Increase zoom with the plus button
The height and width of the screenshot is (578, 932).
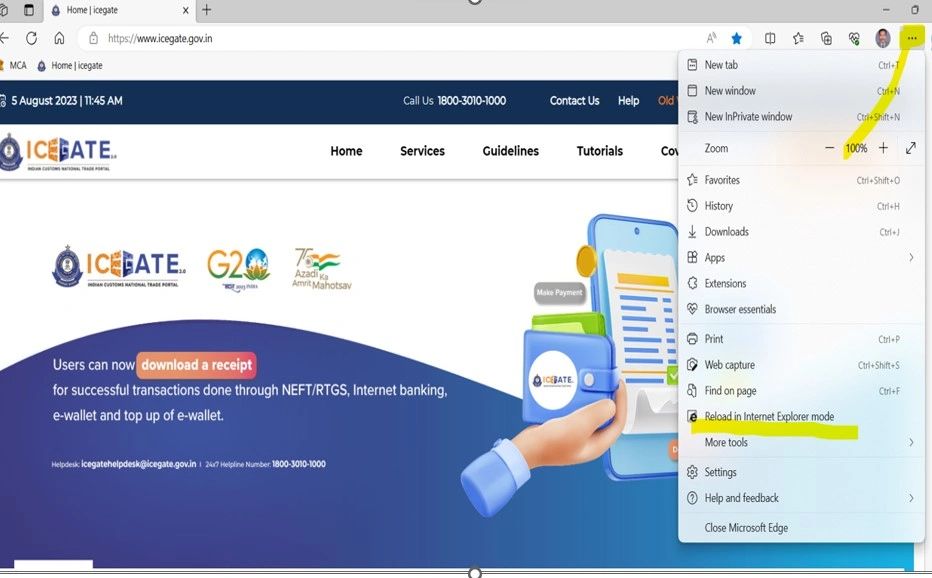[x=883, y=148]
